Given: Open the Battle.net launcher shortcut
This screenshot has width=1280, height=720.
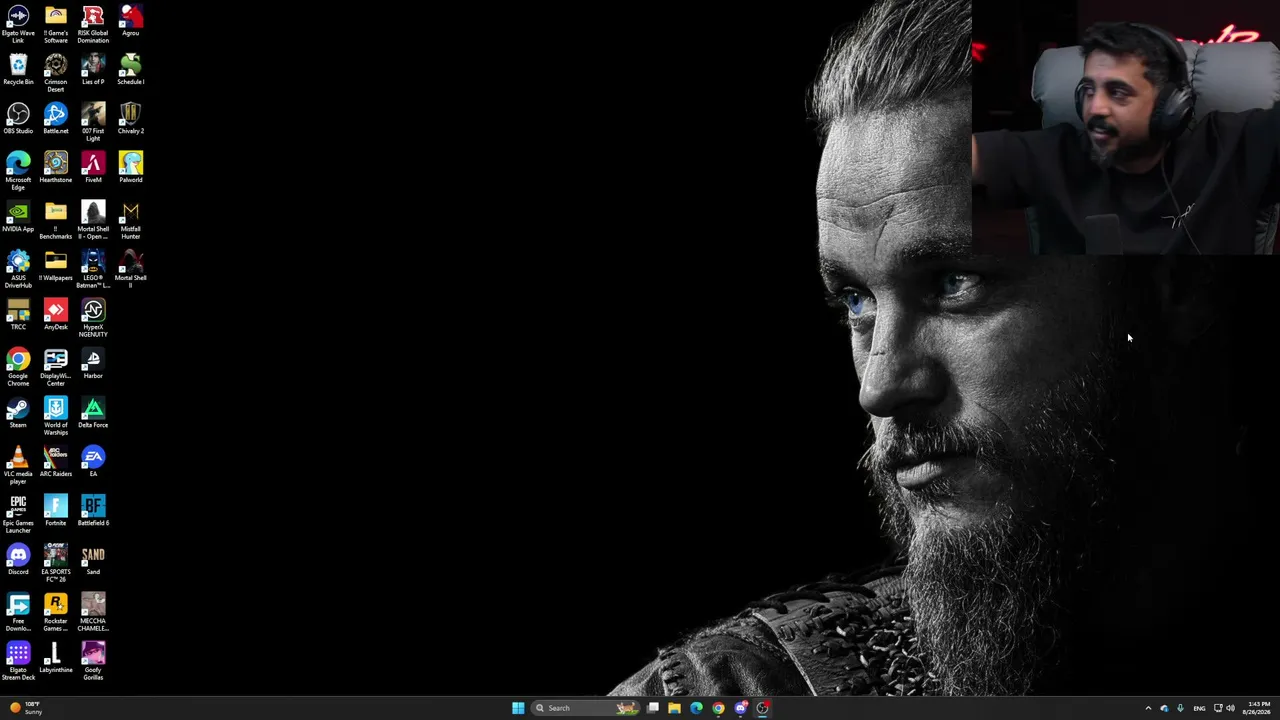Looking at the screenshot, I should (x=56, y=119).
